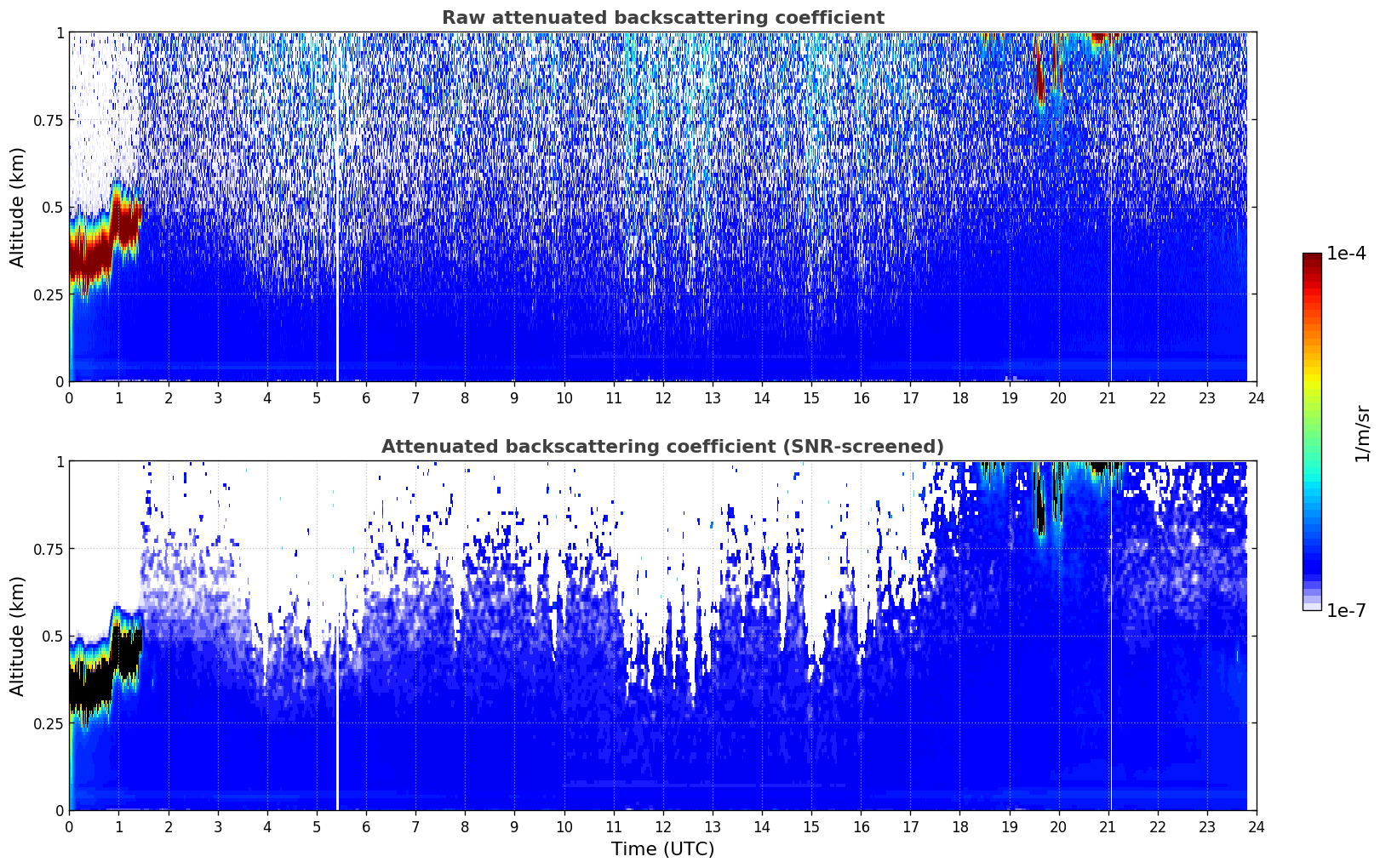Click the "1e-4" colorbar maximum label
The width and height of the screenshot is (1380, 868).
pyautogui.click(x=1346, y=254)
